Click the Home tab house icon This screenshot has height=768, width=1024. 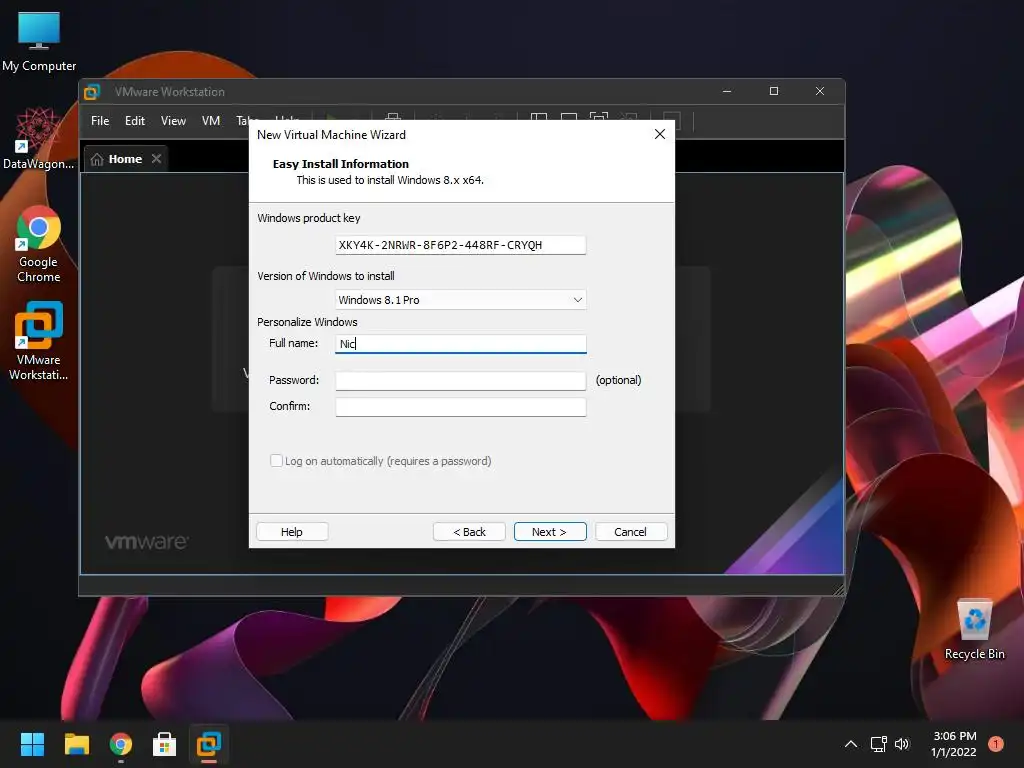(97, 159)
